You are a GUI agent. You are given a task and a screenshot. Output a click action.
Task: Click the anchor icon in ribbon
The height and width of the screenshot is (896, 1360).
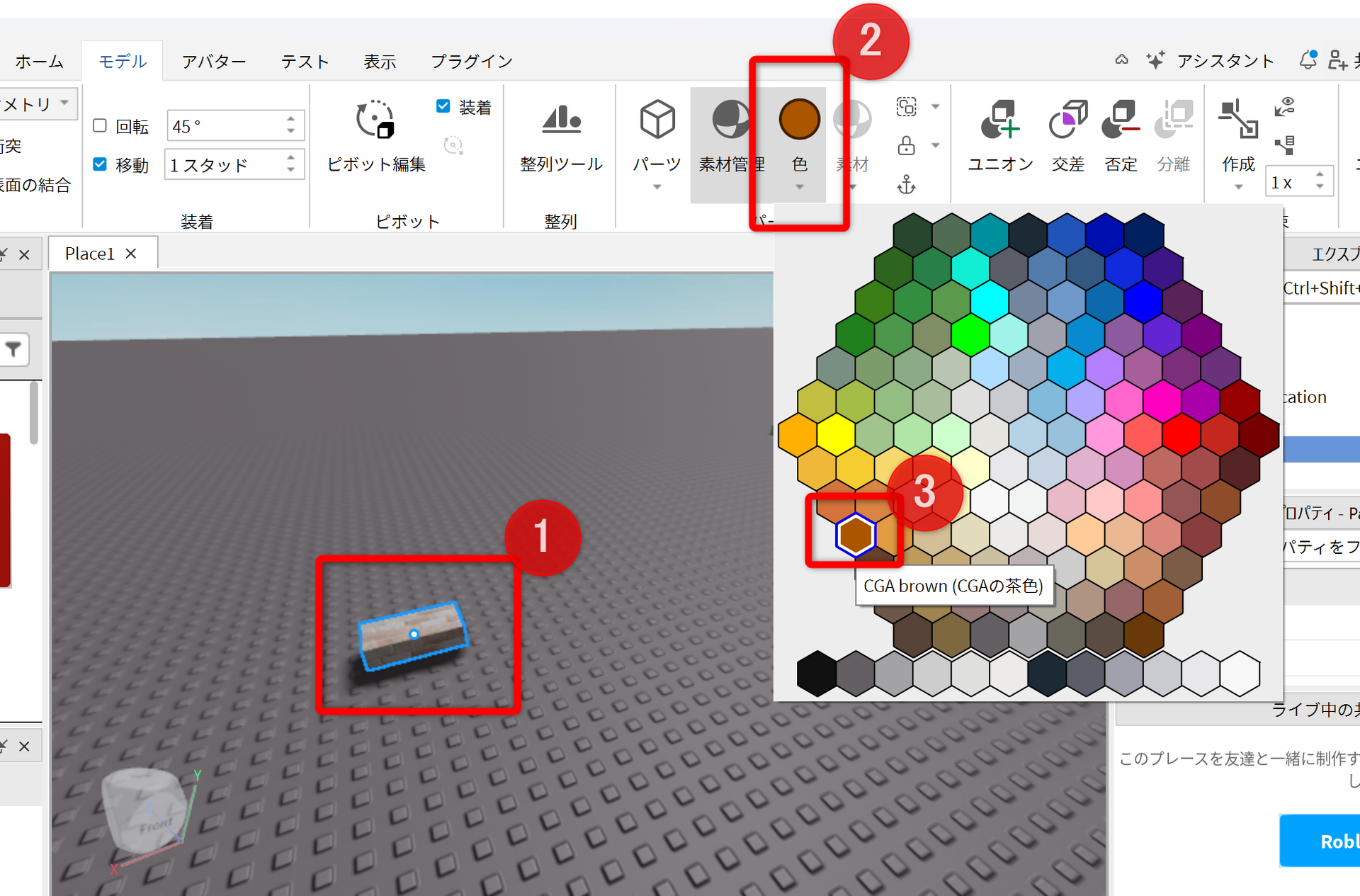(906, 185)
